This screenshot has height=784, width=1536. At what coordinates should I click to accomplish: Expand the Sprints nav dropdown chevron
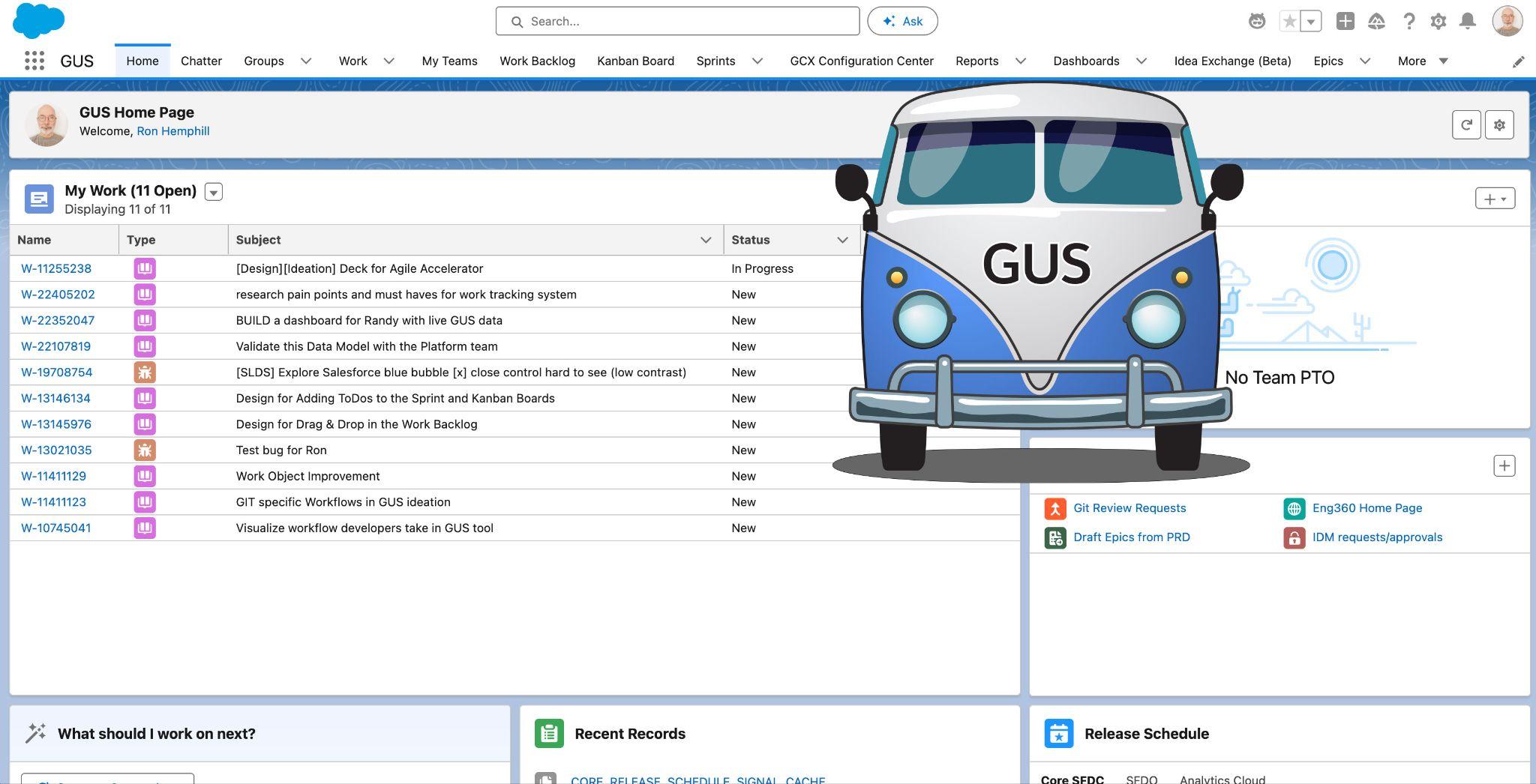click(x=757, y=61)
